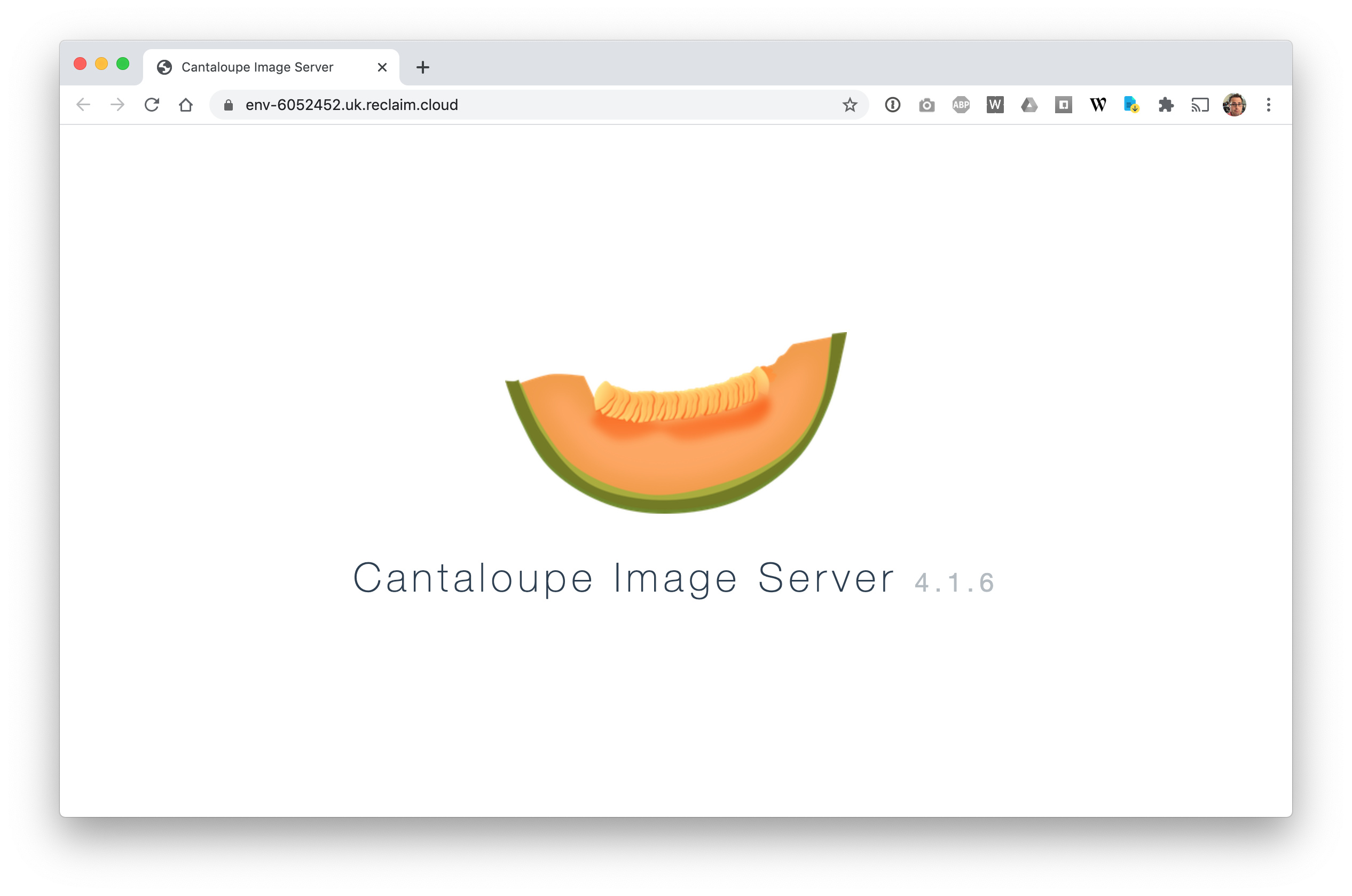Start casting with the Chromecast icon
Screen dimensions: 1352x896
point(1199,105)
